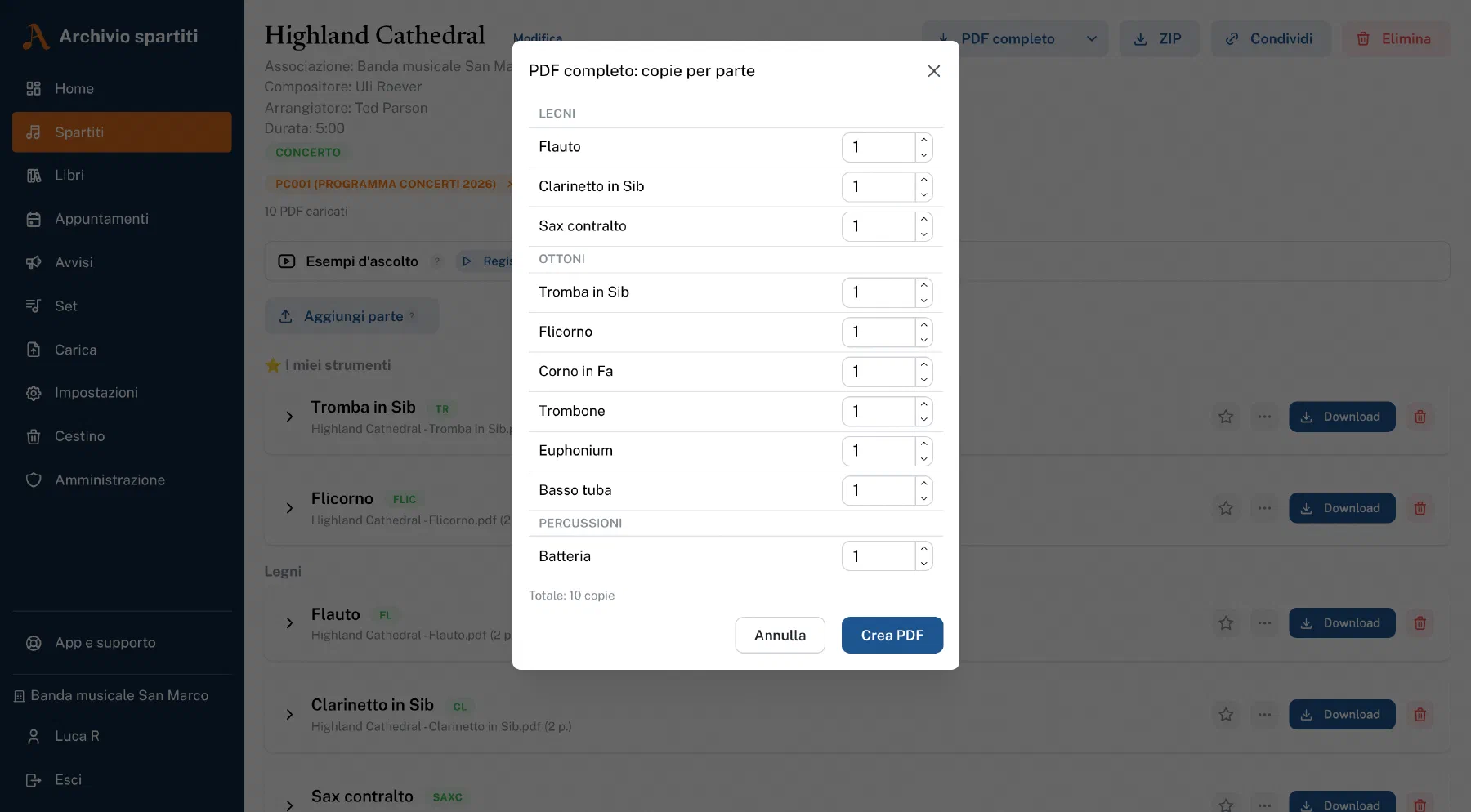Increase Batteria copies using up arrow
This screenshot has height=812, width=1471.
tap(923, 549)
